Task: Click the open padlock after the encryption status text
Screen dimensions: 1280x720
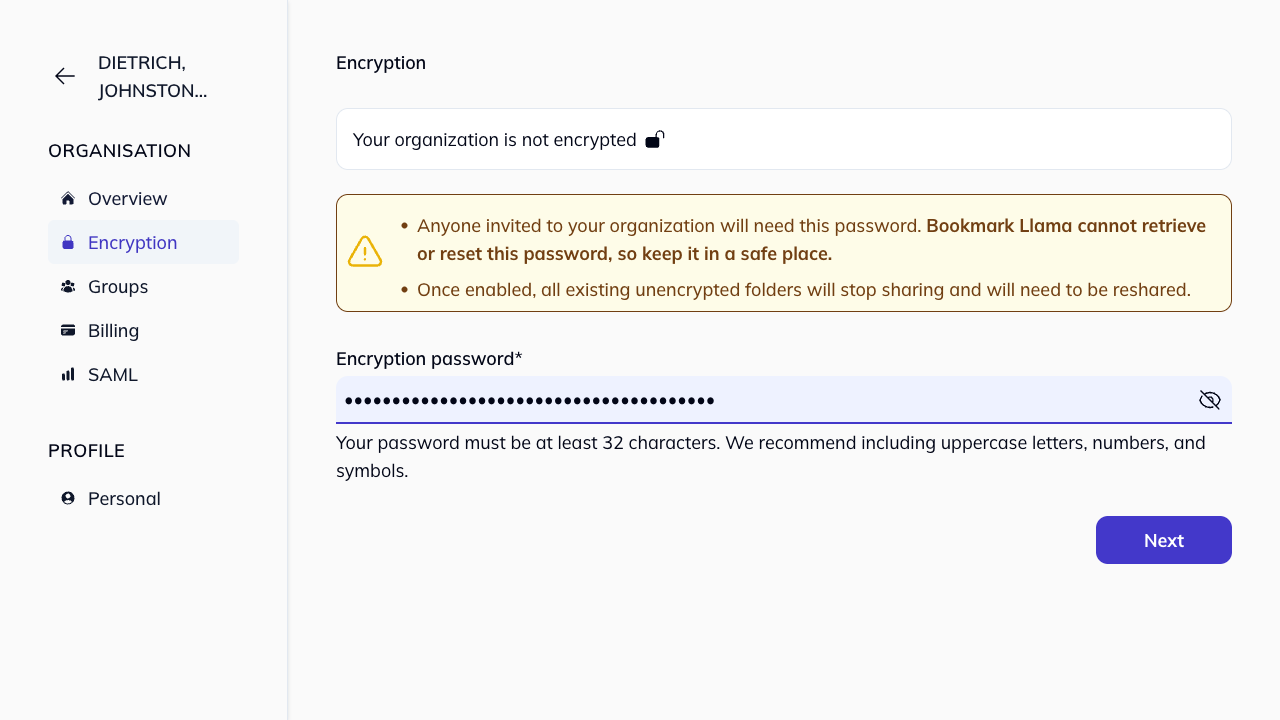Action: click(x=654, y=139)
